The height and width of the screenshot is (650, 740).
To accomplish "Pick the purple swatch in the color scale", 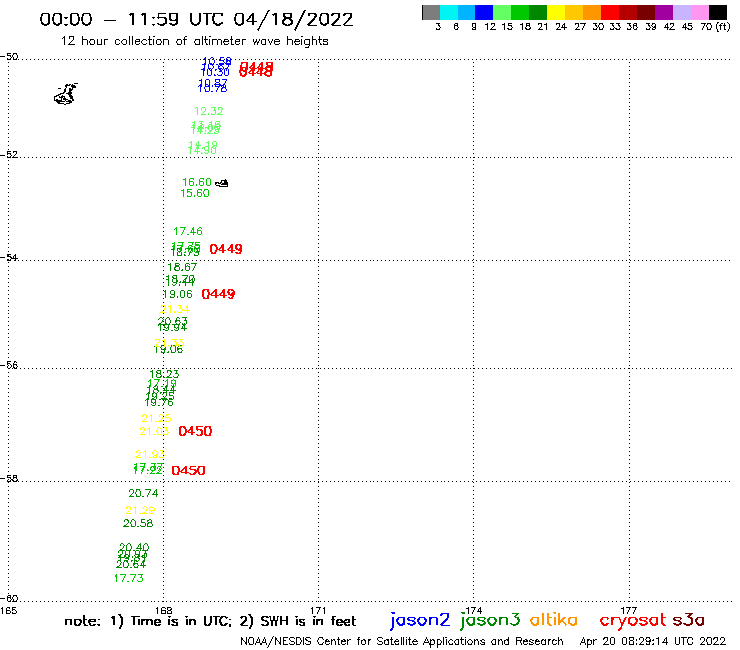I will click(x=663, y=12).
